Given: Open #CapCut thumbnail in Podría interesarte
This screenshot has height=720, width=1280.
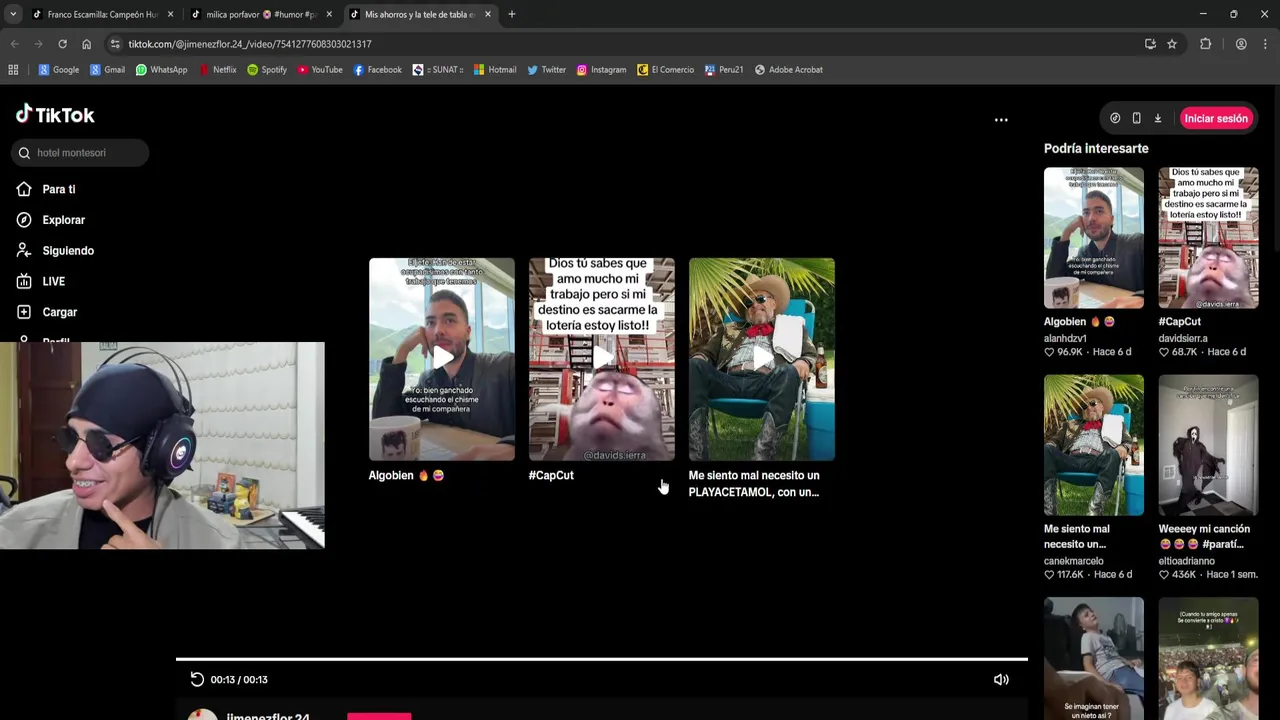Looking at the screenshot, I should 1208,237.
